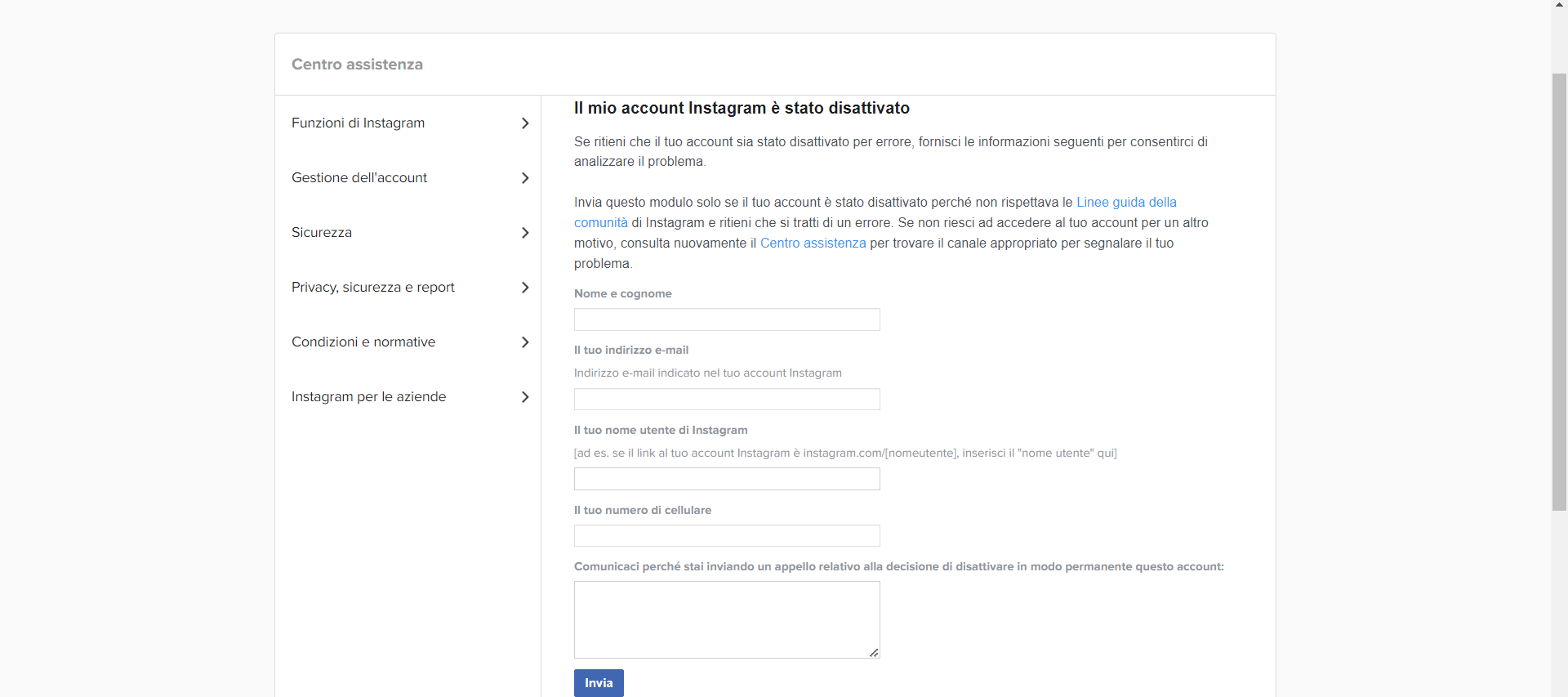Click the "Il tuo numero di cellulare" field
This screenshot has width=1568, height=697.
tap(726, 535)
